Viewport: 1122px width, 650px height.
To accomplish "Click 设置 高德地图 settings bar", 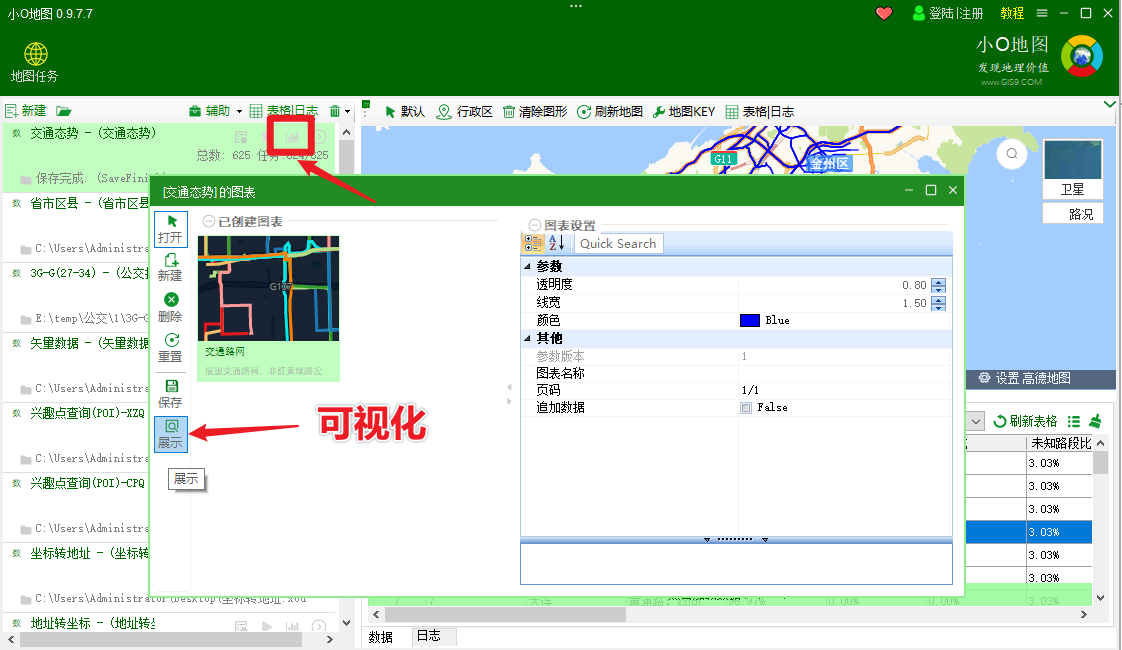I will (x=1024, y=378).
